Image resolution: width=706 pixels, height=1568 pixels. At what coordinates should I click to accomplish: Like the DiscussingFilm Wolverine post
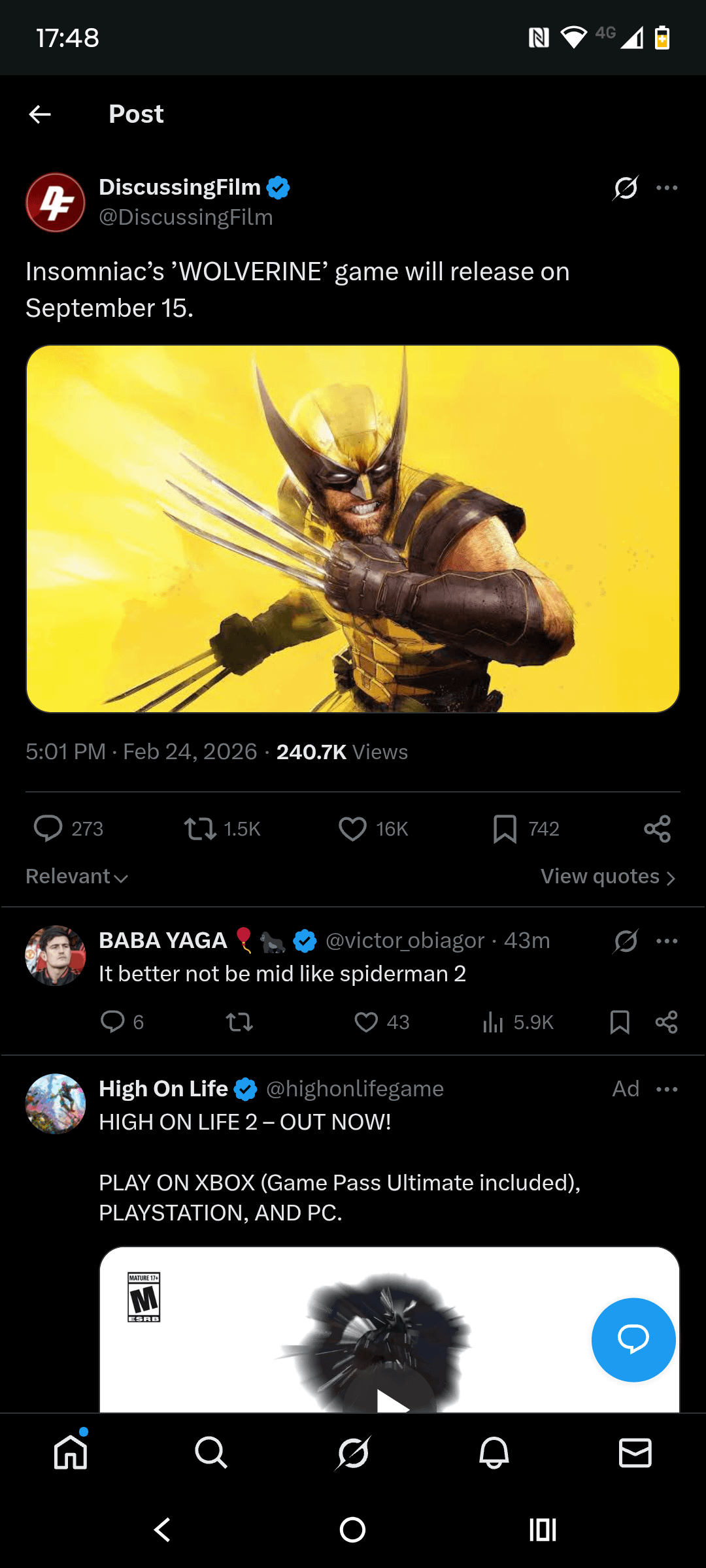pos(352,828)
